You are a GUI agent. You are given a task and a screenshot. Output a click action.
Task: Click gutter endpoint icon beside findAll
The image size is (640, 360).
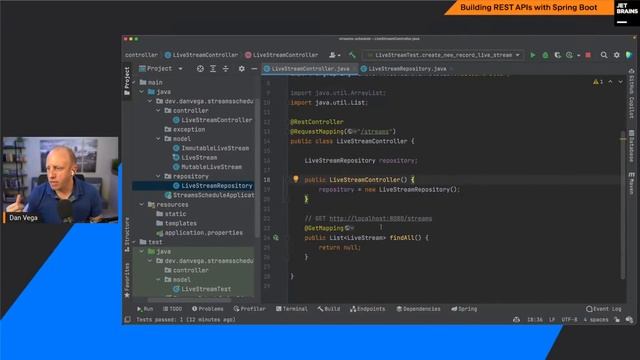276,238
